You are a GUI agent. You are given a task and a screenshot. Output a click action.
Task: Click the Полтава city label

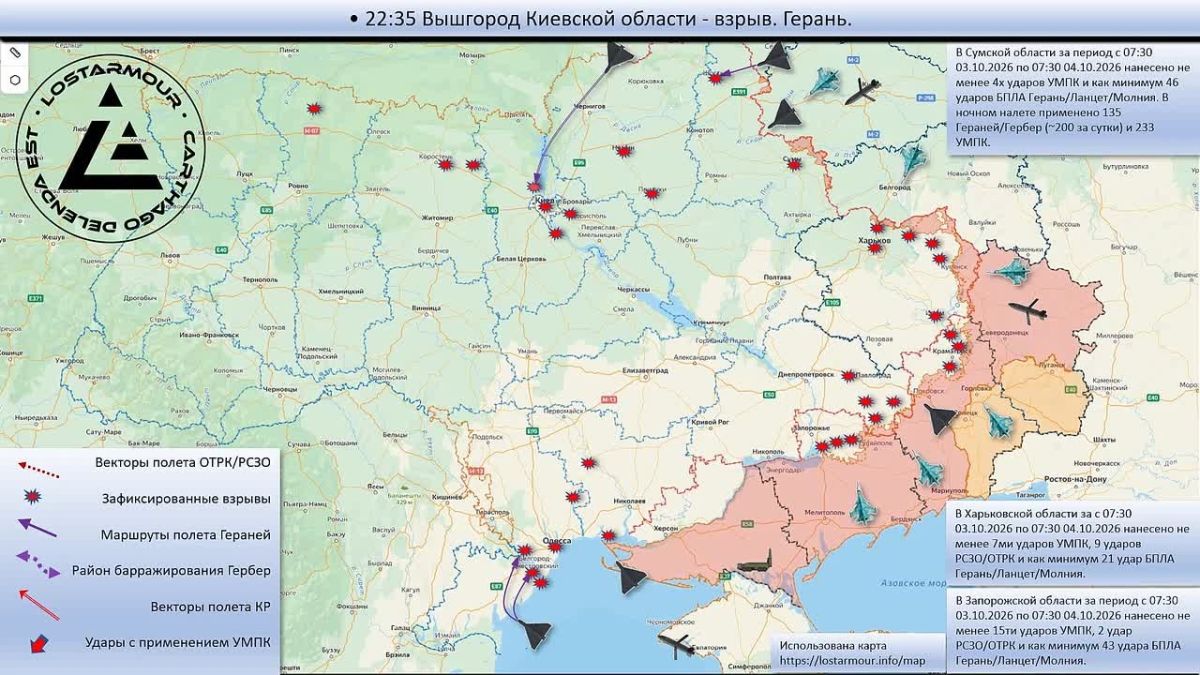777,277
